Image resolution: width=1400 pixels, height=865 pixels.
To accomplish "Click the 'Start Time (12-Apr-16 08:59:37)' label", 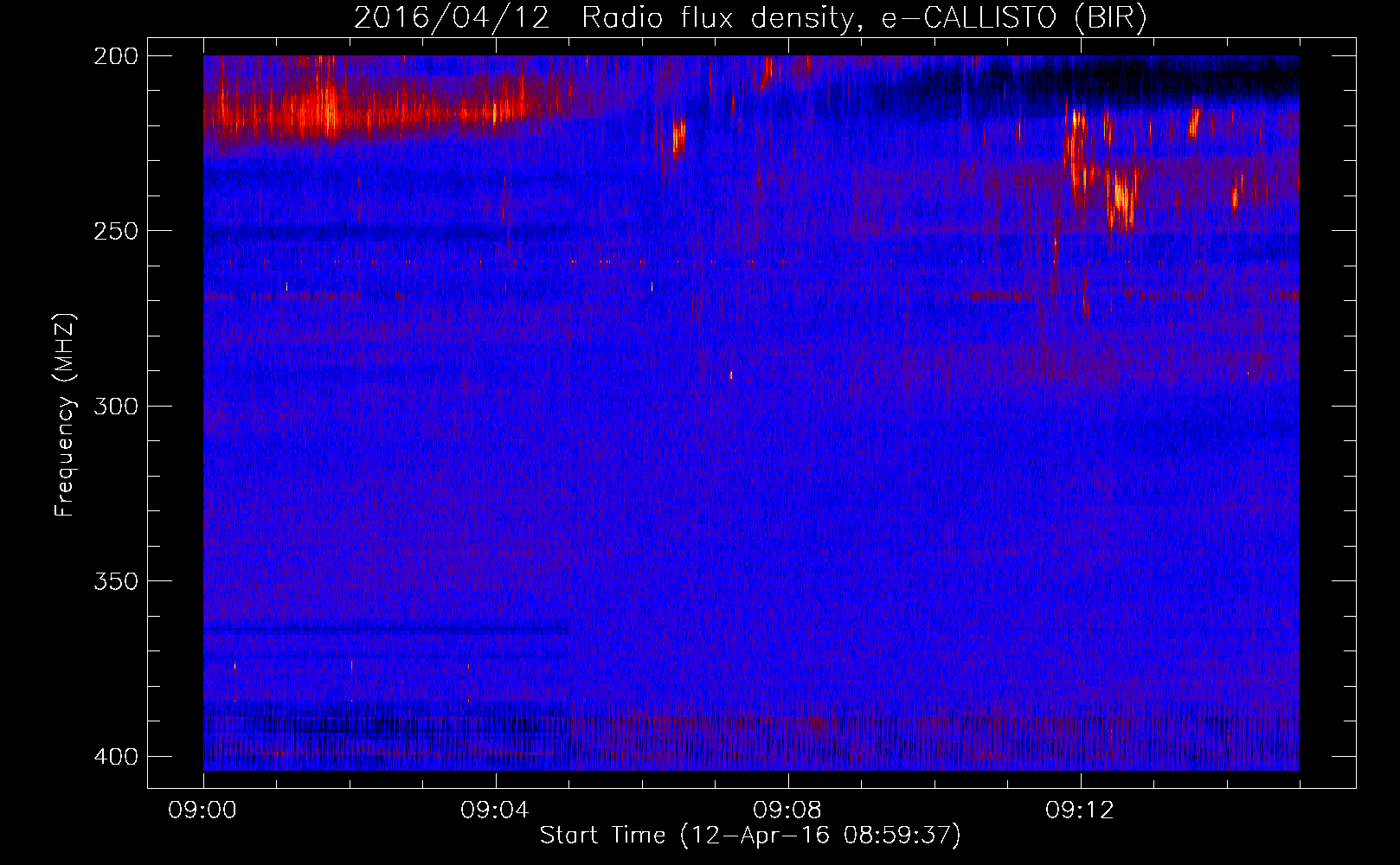I will [750, 836].
